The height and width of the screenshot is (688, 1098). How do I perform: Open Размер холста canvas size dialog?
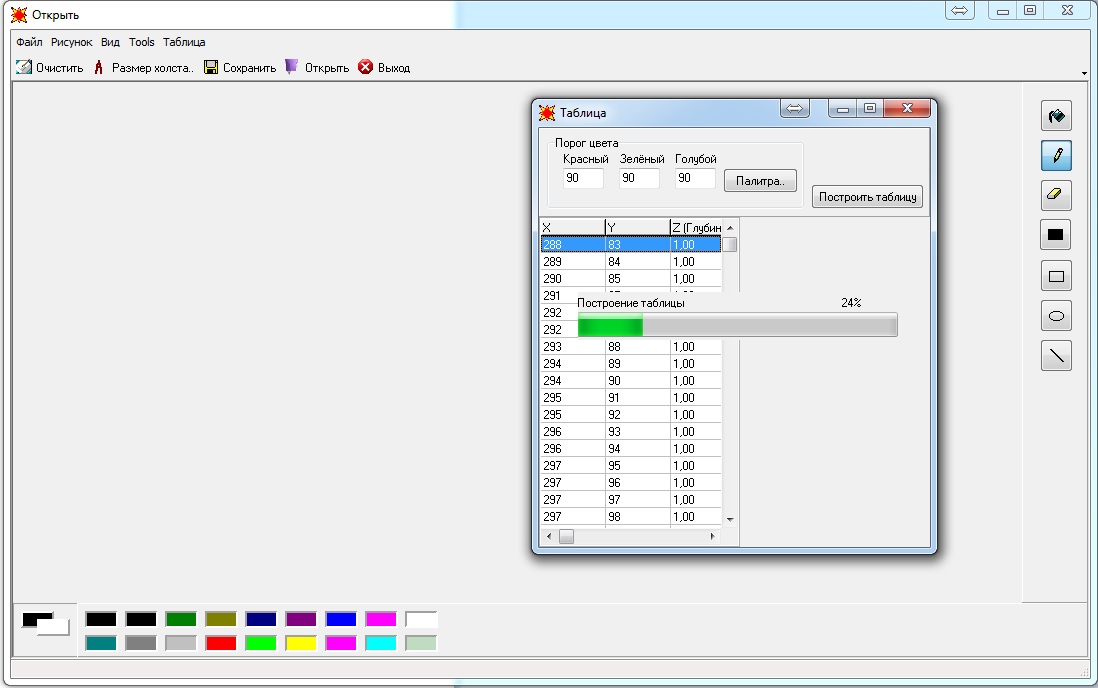pyautogui.click(x=144, y=68)
